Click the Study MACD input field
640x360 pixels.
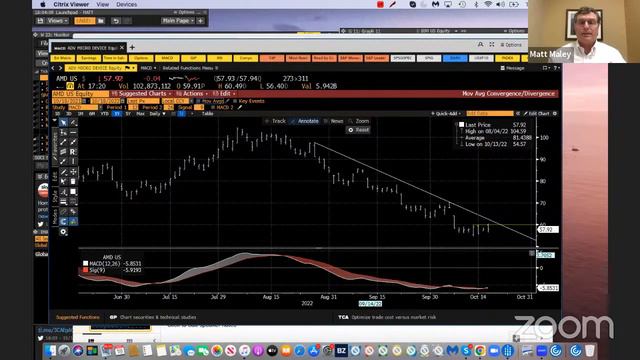tap(83, 107)
